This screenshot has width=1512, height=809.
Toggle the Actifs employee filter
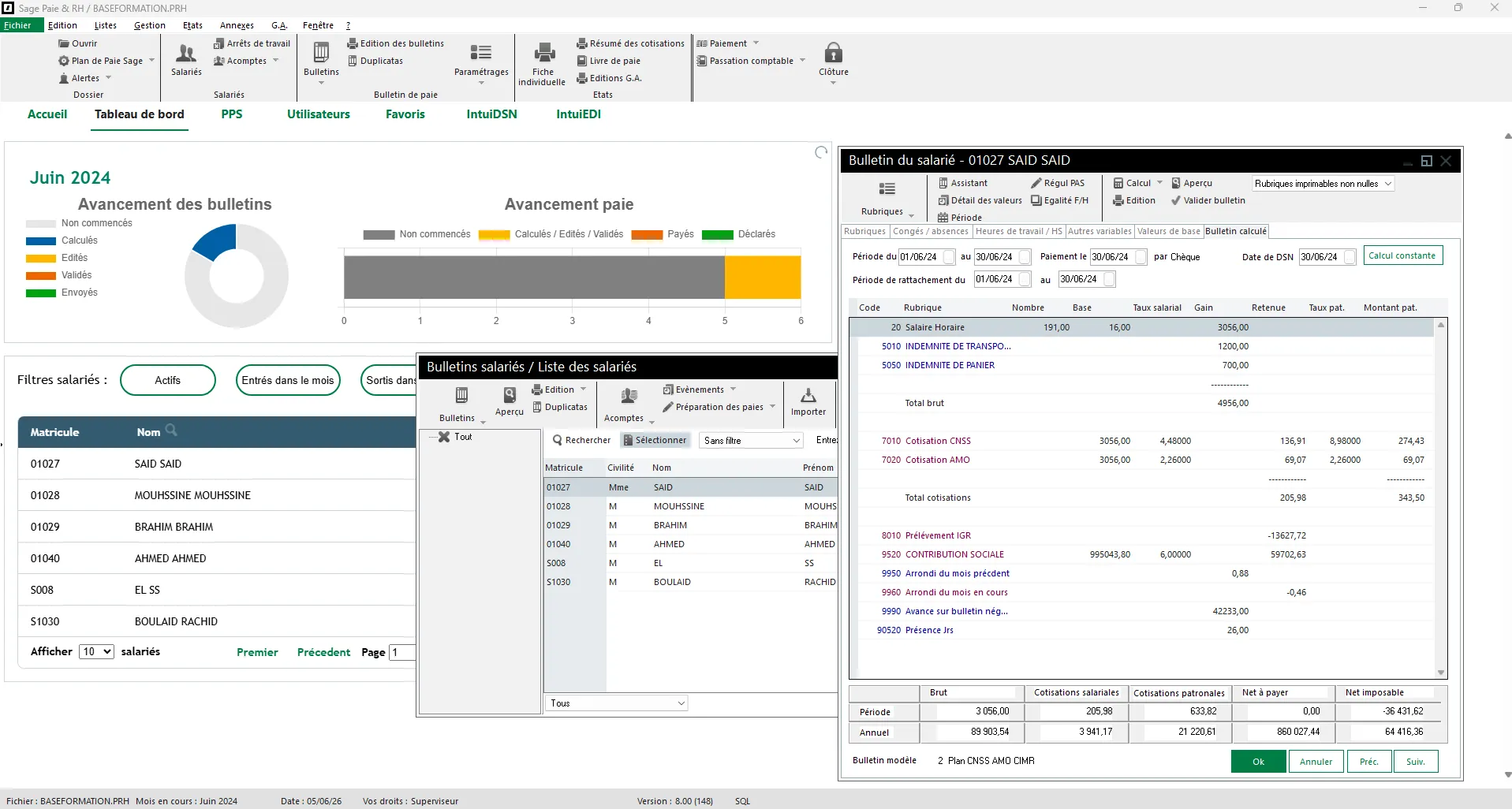(168, 380)
